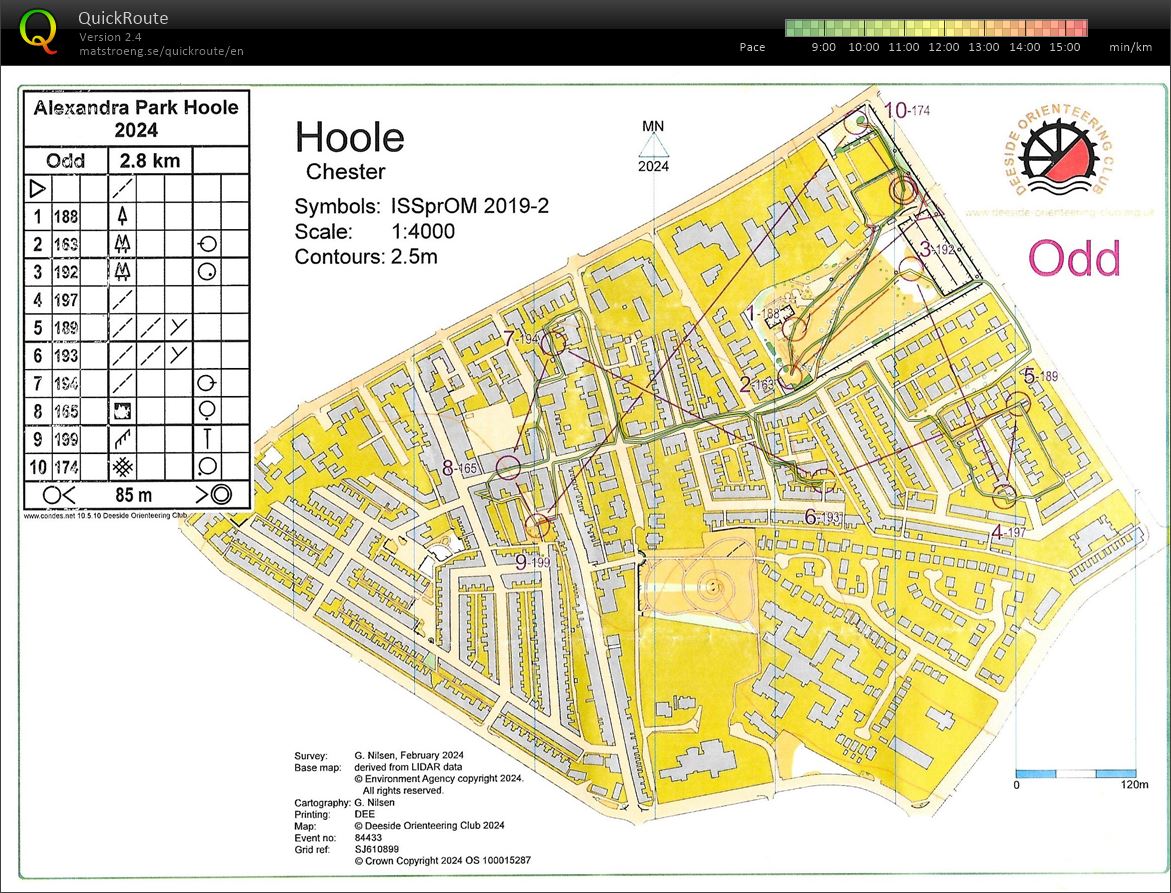Click the "© Deeside Orienteering Club 2024" map credit
This screenshot has height=893, width=1171.
click(x=429, y=826)
